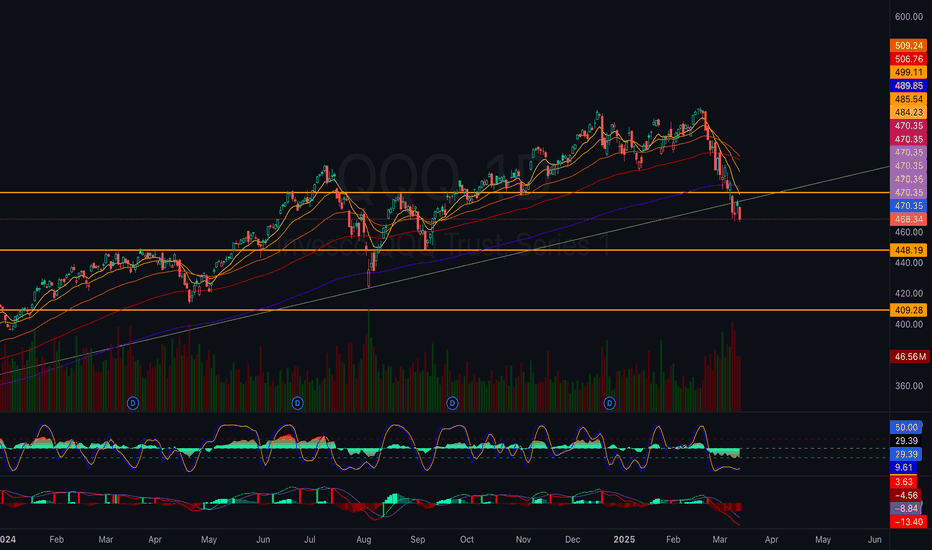Click the 50.00 oscillator value label
The height and width of the screenshot is (550, 932).
(x=906, y=428)
